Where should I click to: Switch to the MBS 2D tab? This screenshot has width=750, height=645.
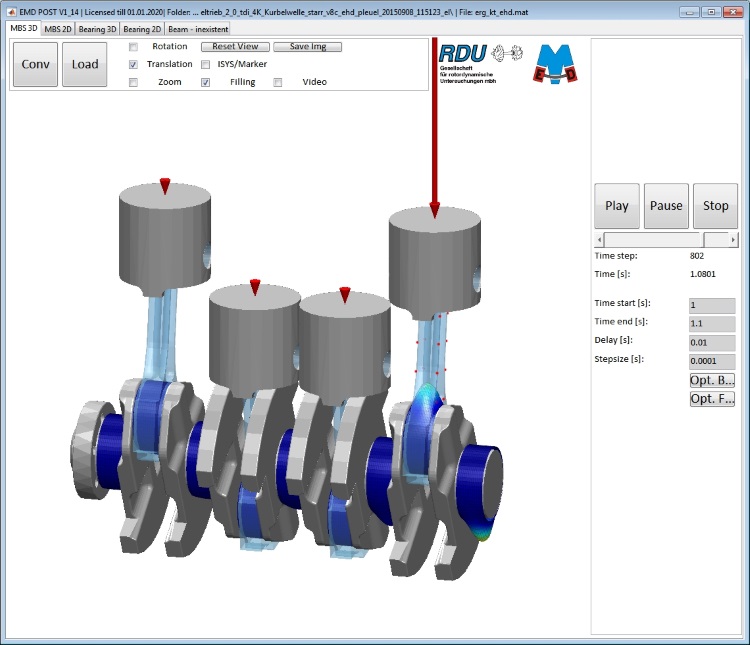[x=58, y=29]
